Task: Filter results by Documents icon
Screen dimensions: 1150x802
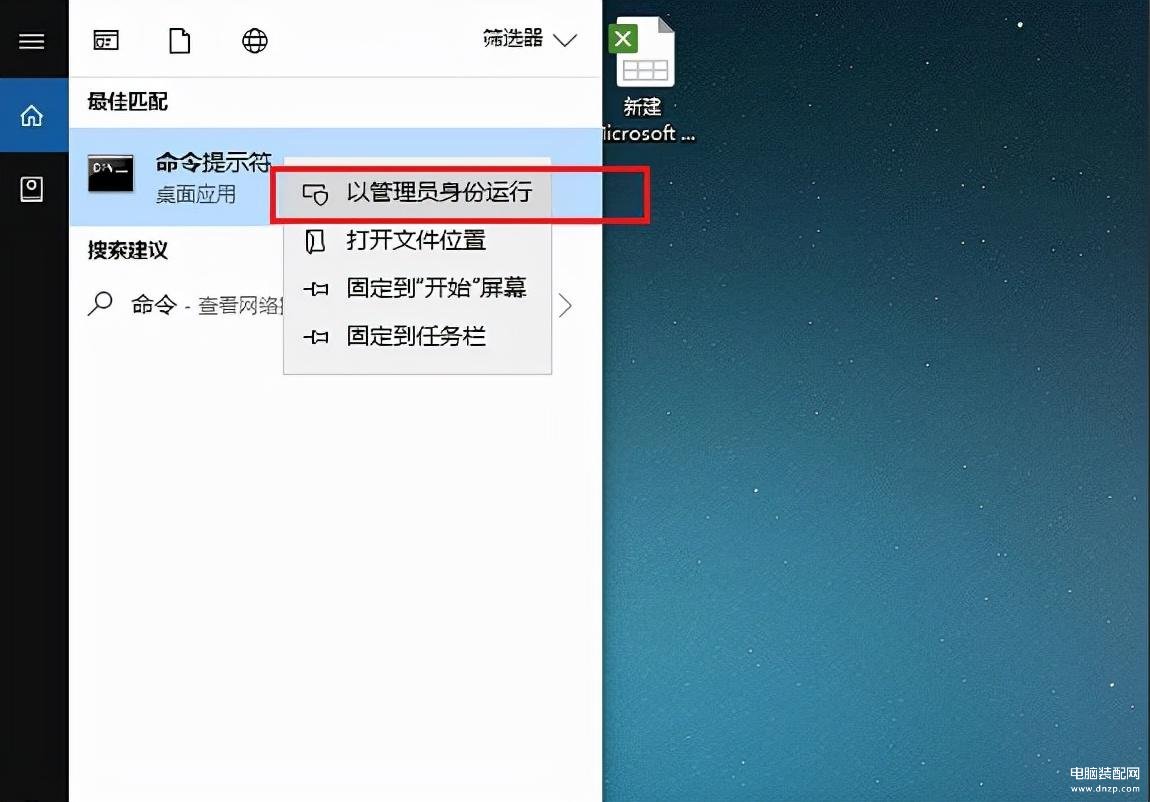Action: (180, 40)
